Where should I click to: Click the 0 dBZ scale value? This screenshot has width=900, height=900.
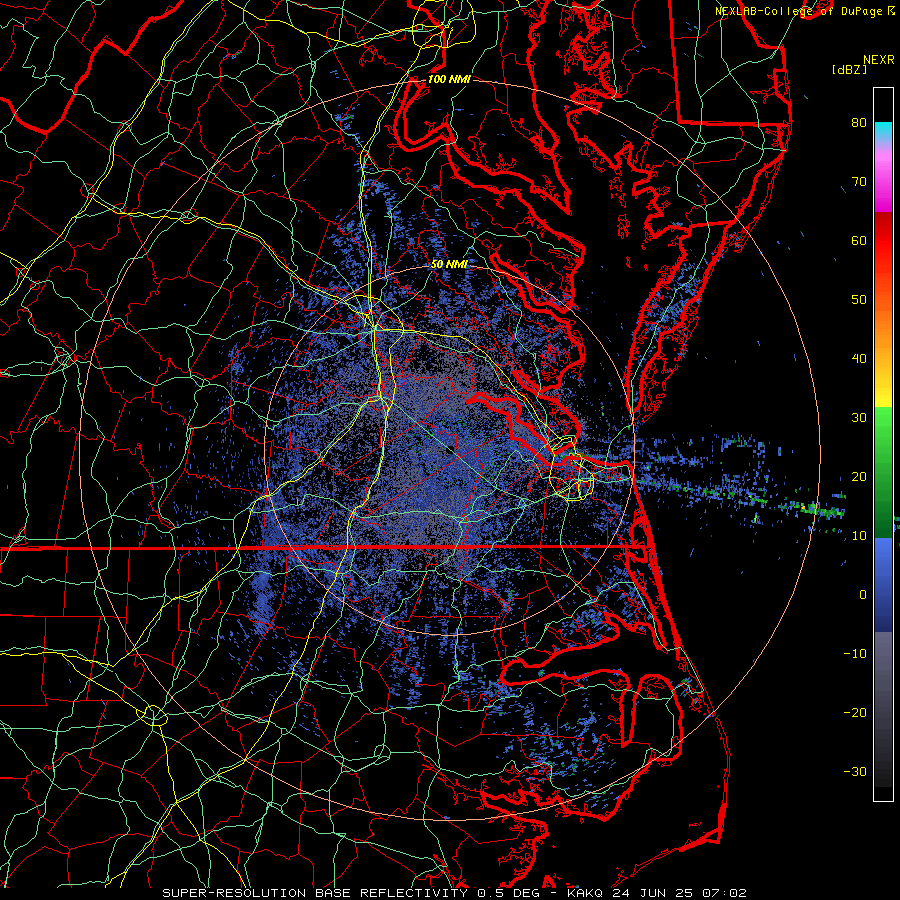click(863, 595)
